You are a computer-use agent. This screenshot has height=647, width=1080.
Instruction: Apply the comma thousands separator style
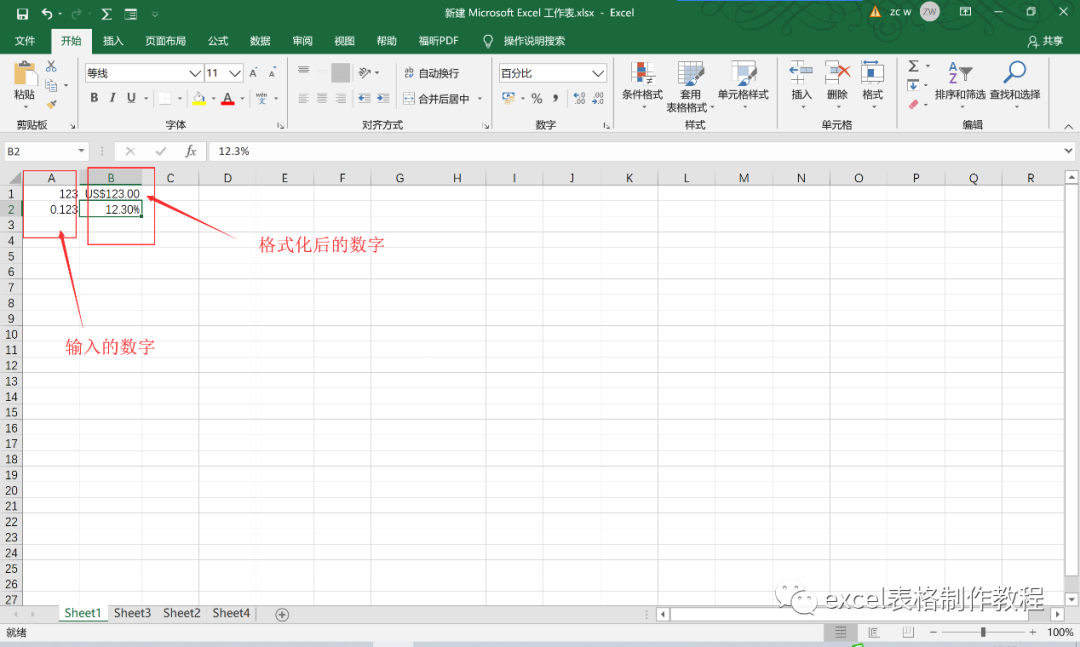click(555, 99)
